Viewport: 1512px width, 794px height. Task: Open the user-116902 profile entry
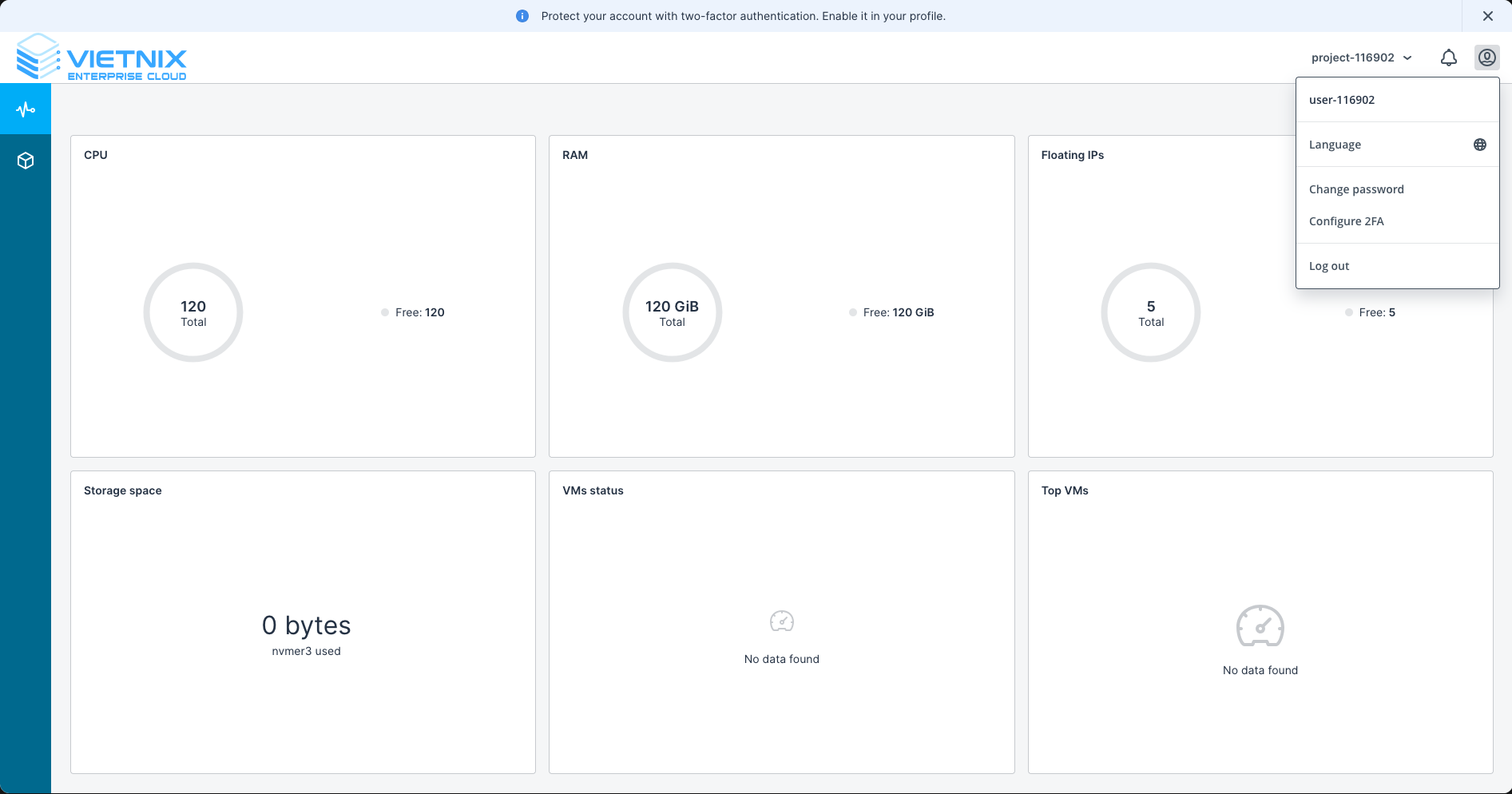pos(1342,100)
